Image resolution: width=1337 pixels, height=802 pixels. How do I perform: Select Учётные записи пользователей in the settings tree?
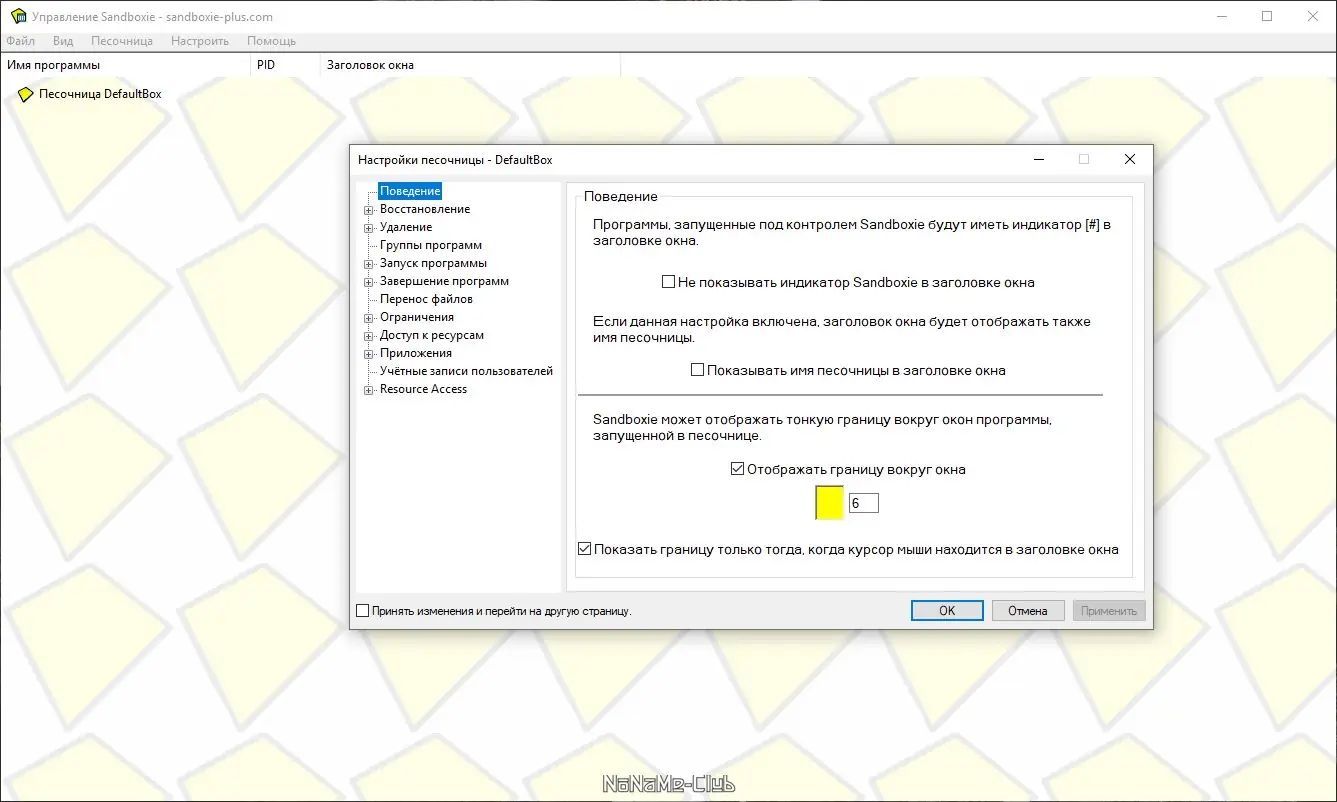click(x=466, y=371)
